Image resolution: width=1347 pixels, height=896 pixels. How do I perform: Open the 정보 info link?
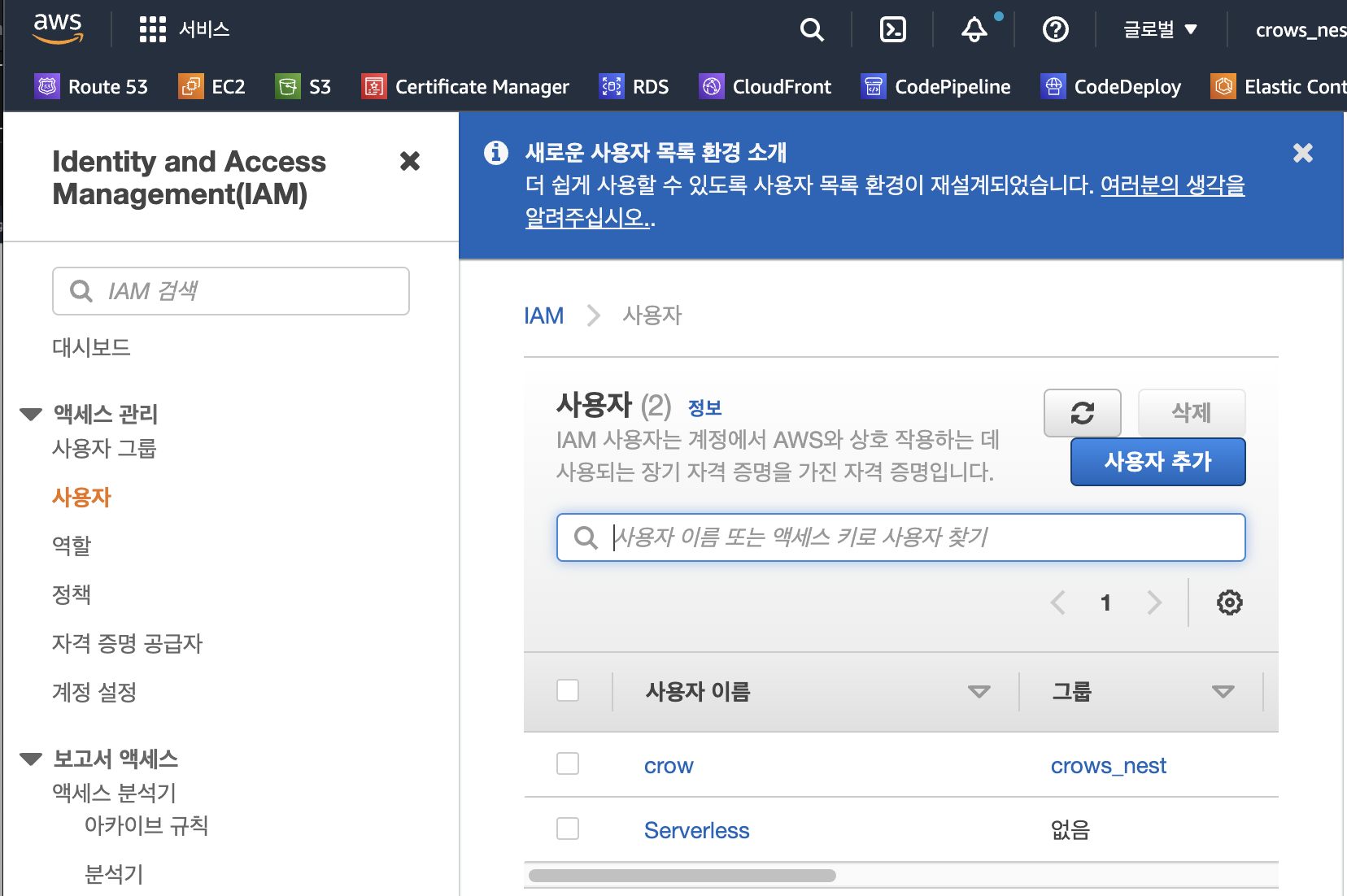coord(704,408)
